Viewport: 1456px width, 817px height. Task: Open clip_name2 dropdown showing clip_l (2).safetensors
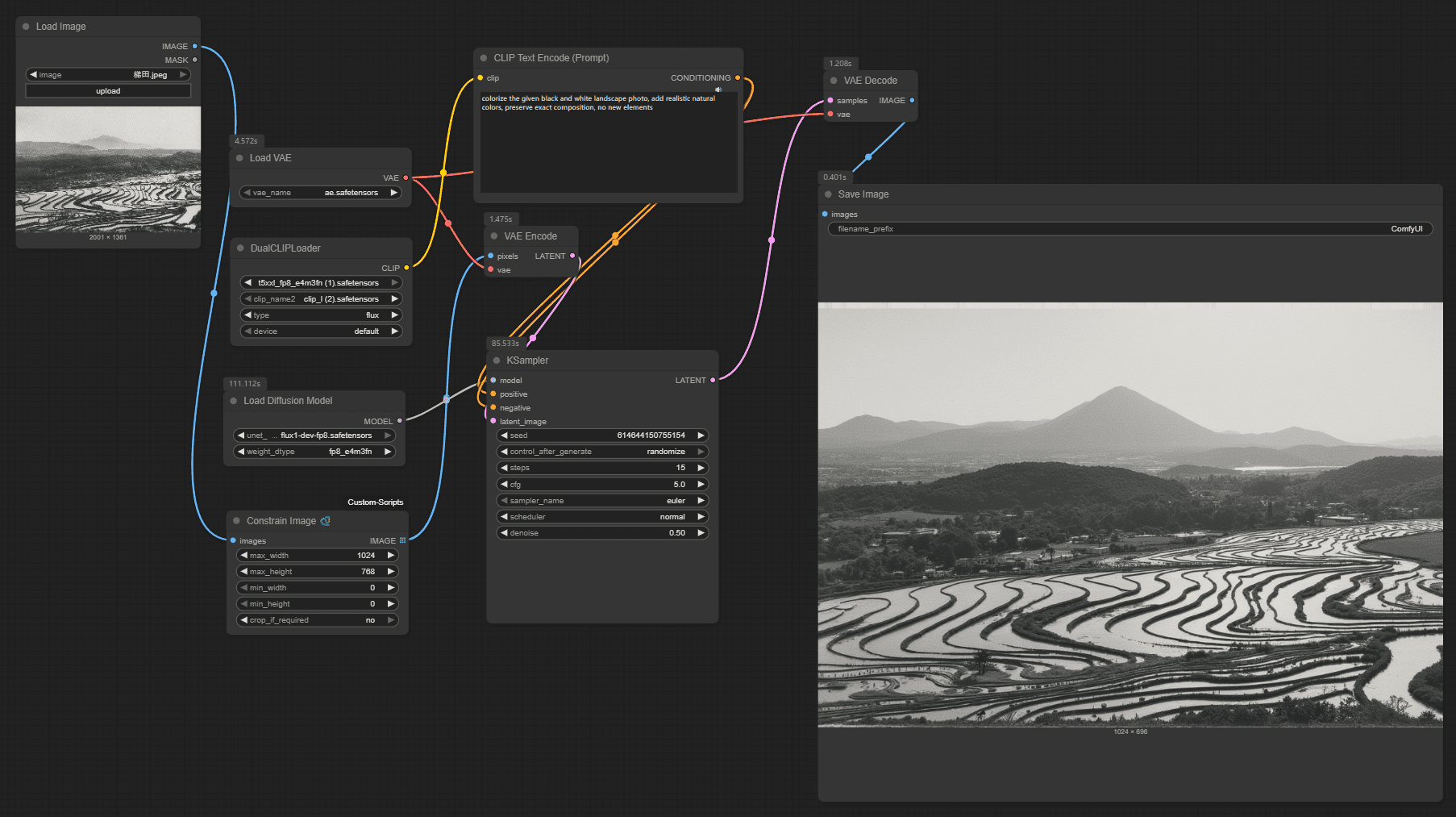click(321, 299)
